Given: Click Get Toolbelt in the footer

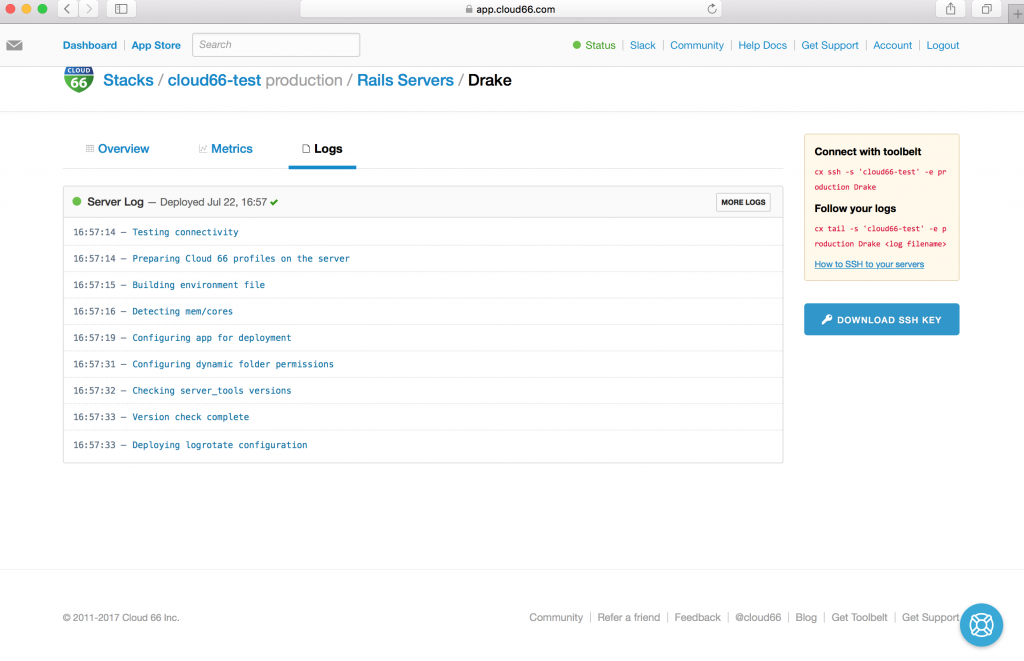Looking at the screenshot, I should click(x=859, y=617).
